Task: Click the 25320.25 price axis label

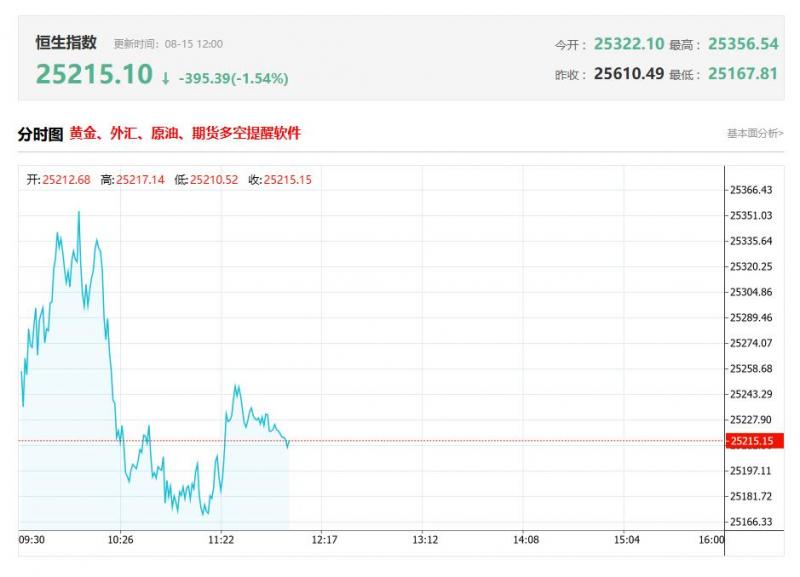Action: click(751, 267)
